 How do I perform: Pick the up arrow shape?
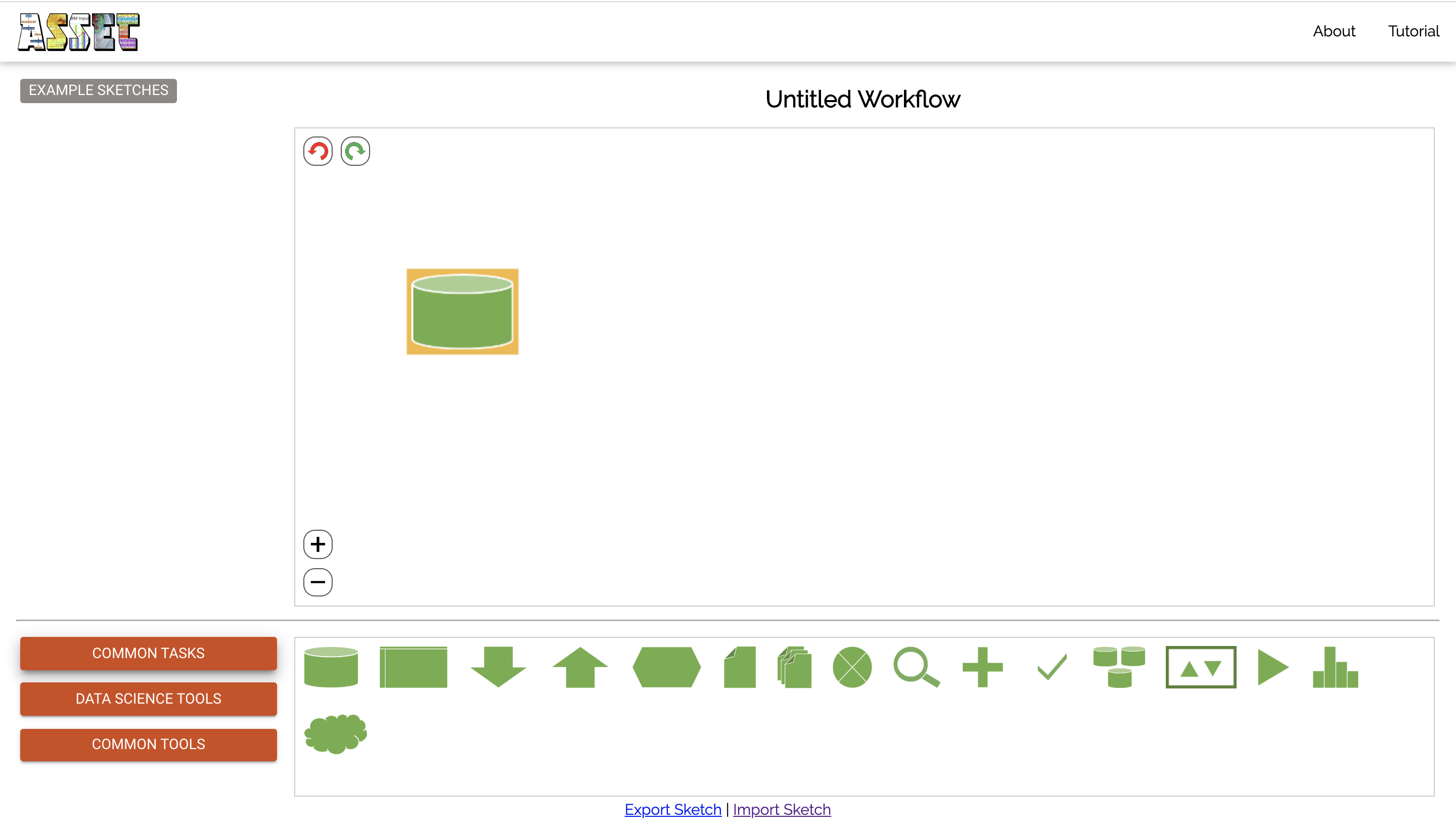(x=580, y=667)
